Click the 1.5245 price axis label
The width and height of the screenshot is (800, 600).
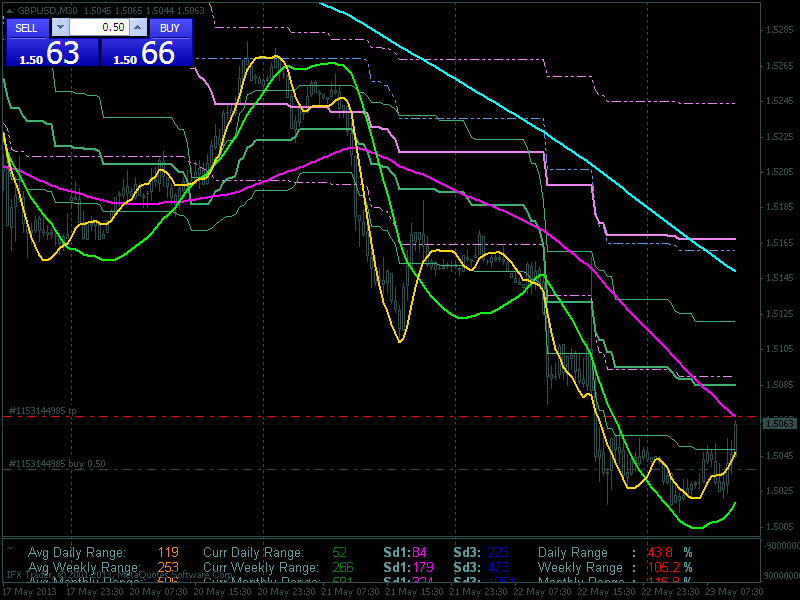click(780, 101)
